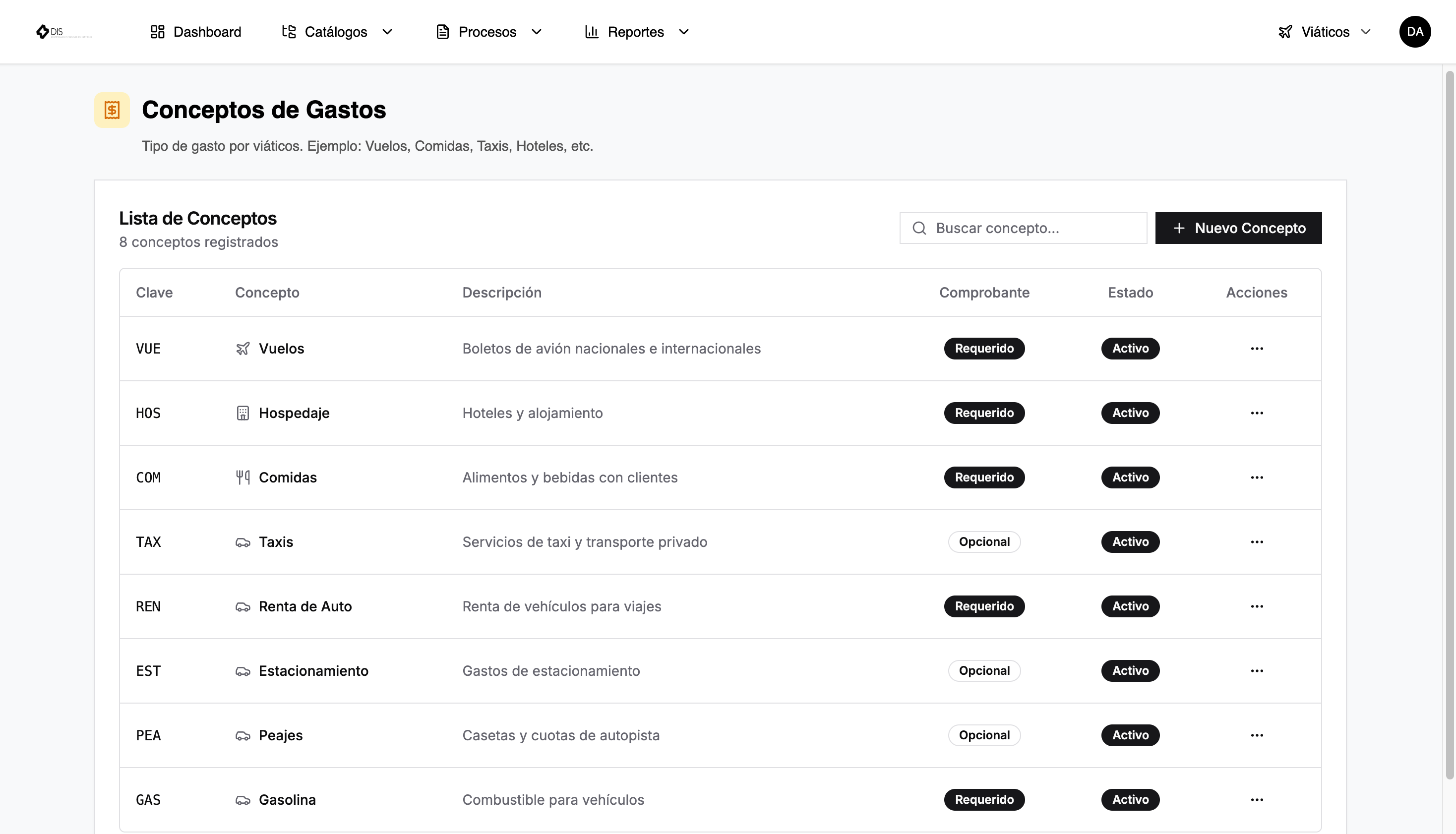Click the airplane icon in Vuelos row
The image size is (1456, 834).
(243, 348)
